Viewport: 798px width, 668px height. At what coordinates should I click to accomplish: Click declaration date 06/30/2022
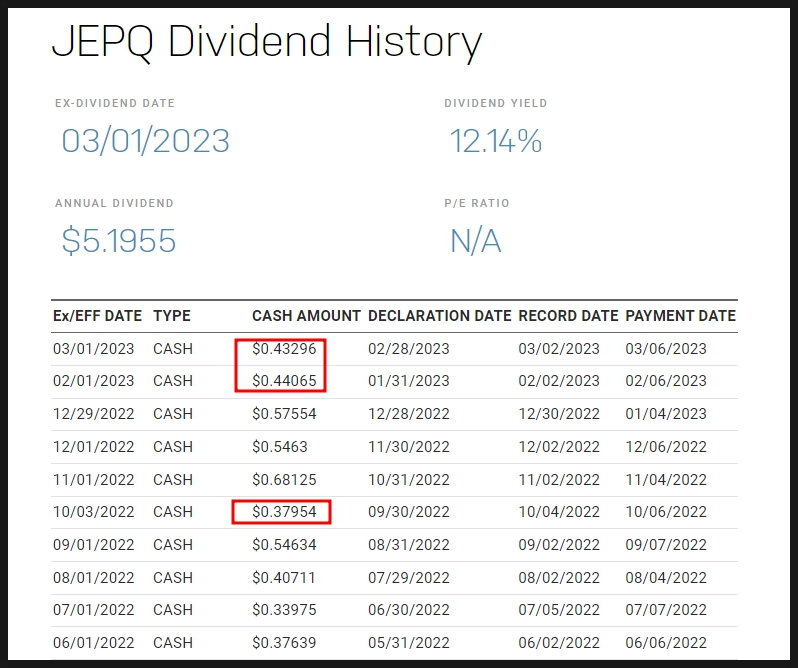409,610
